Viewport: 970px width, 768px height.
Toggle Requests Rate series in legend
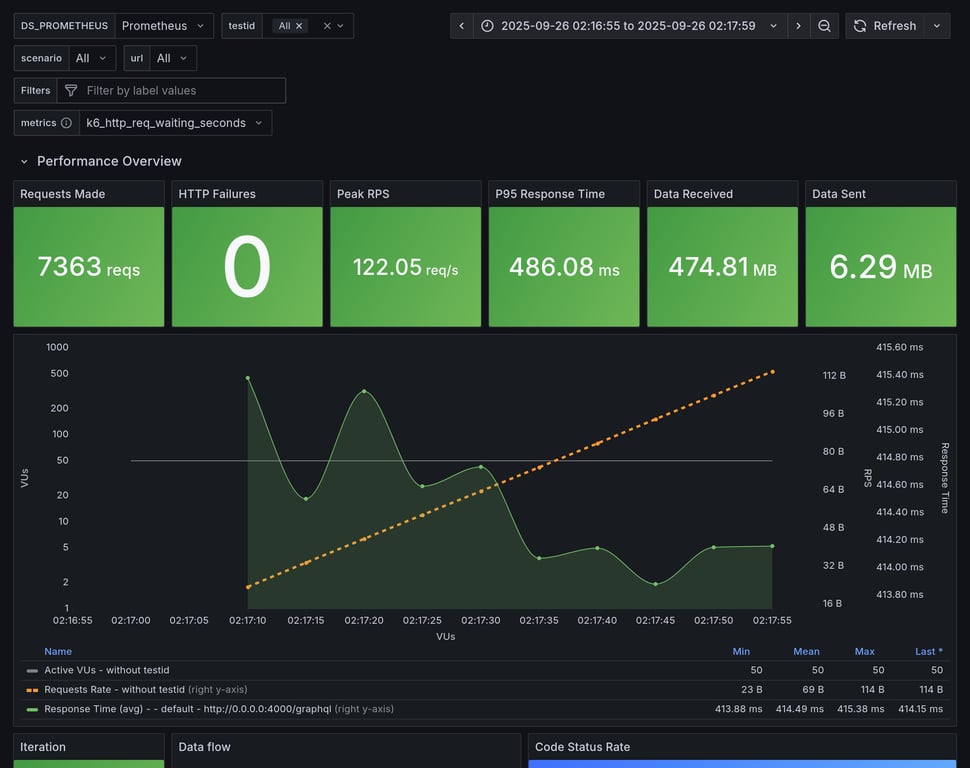coord(115,689)
